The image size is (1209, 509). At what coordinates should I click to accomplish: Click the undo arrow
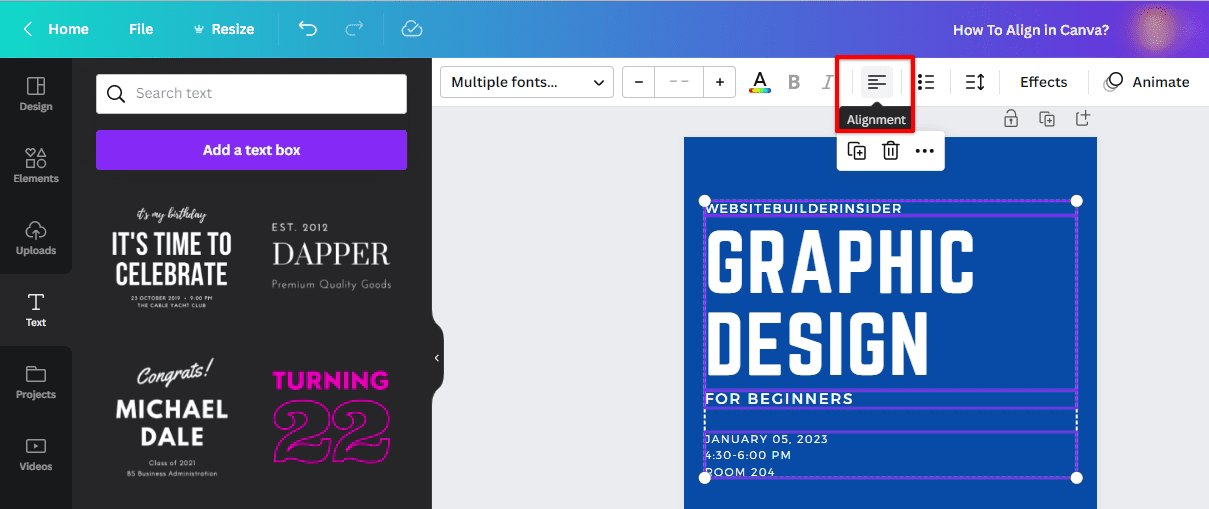click(308, 29)
